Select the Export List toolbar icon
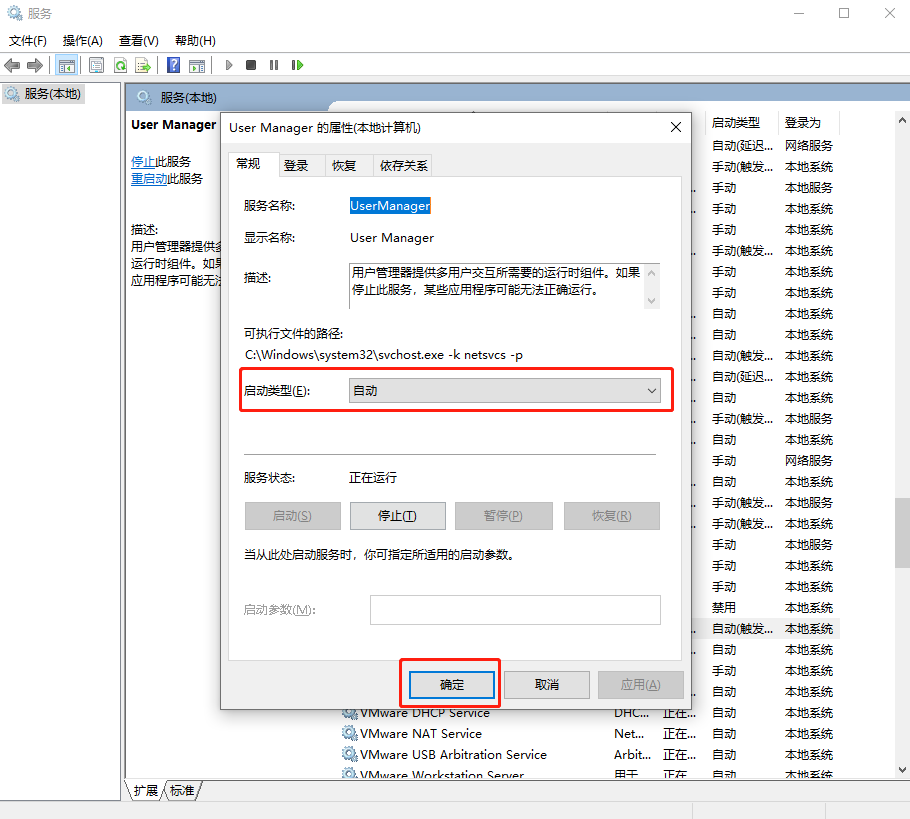 coord(144,65)
